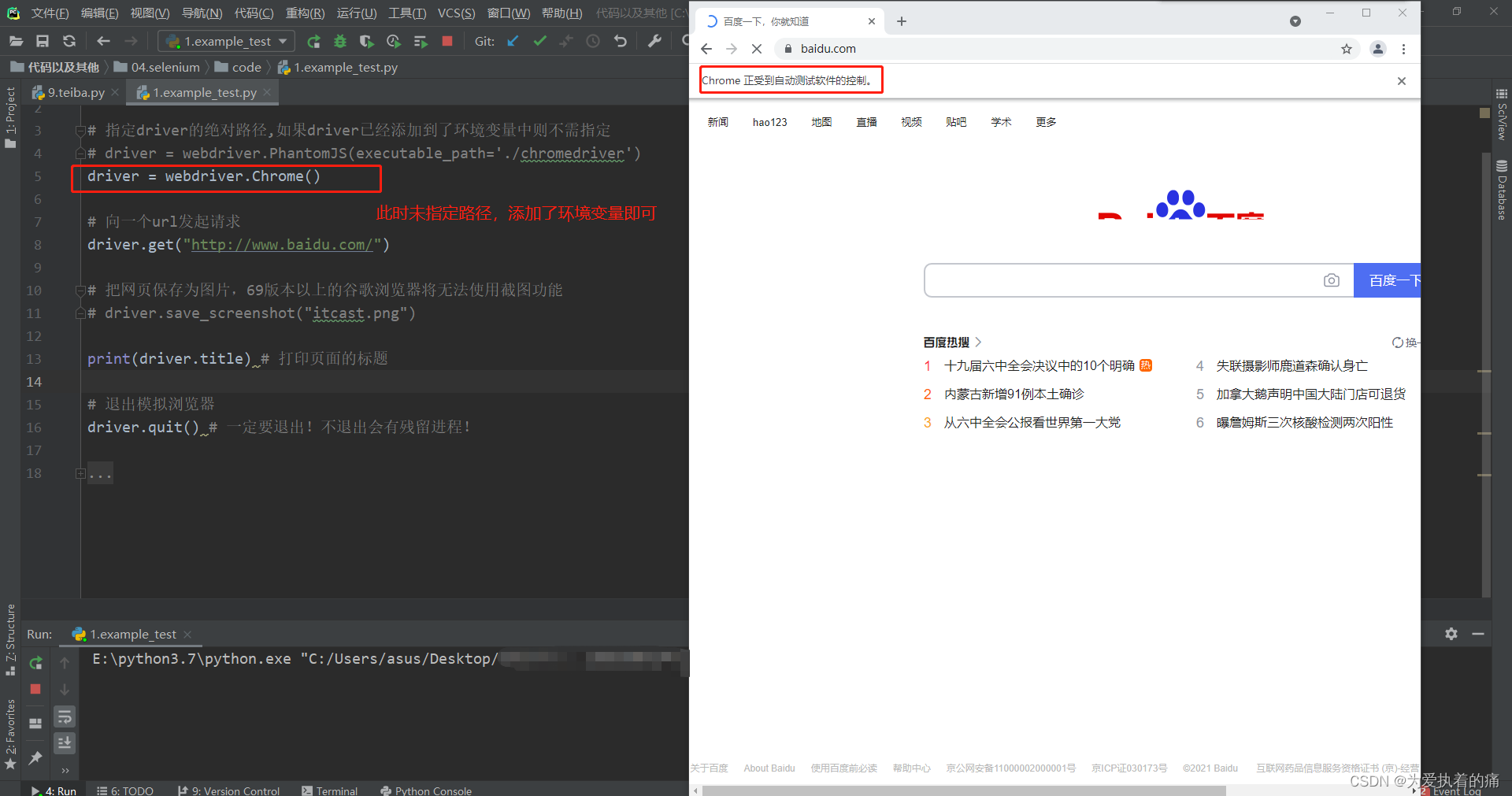Open settings with the wrench icon
The image size is (1512, 796).
(x=654, y=41)
